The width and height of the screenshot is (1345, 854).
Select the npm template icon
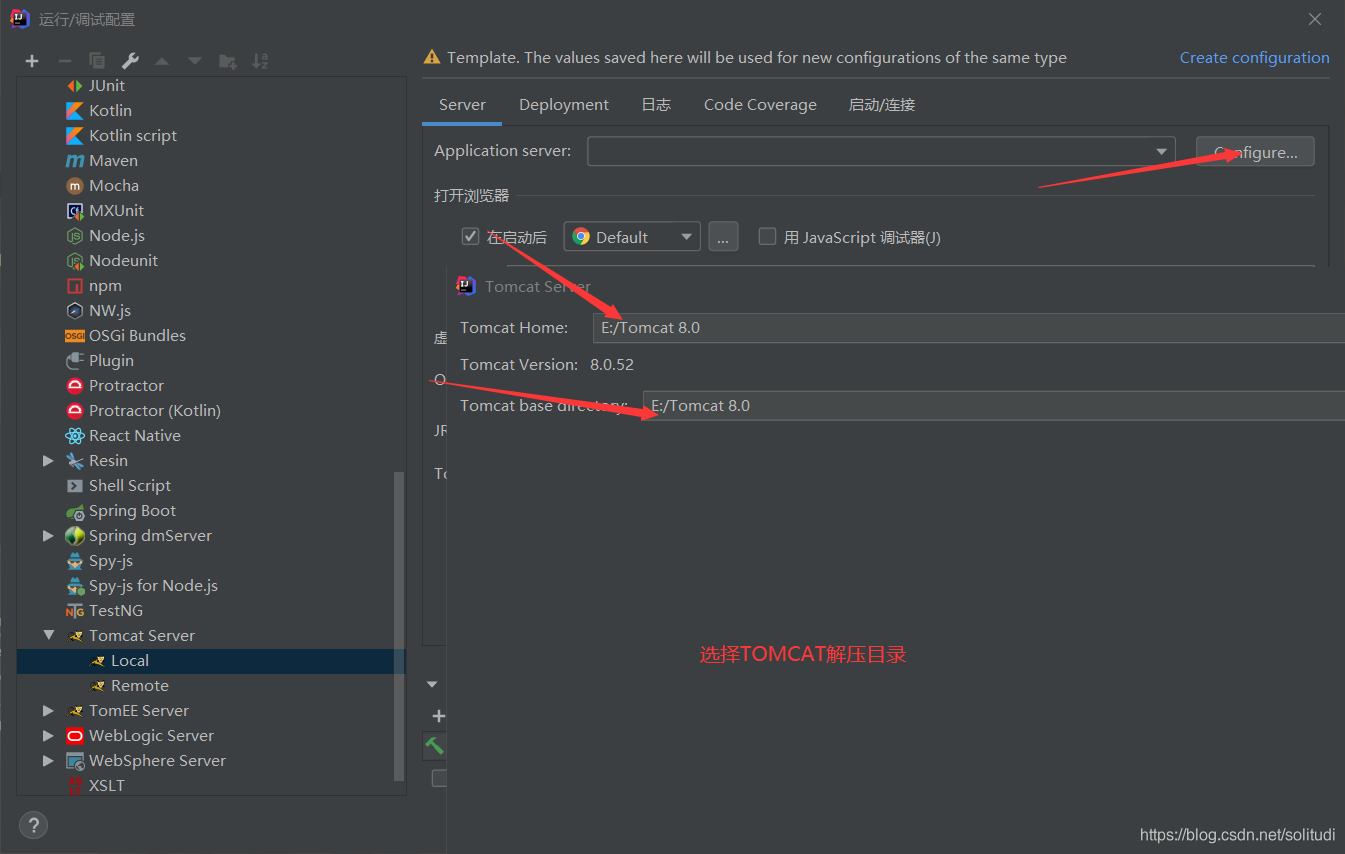tap(75, 286)
